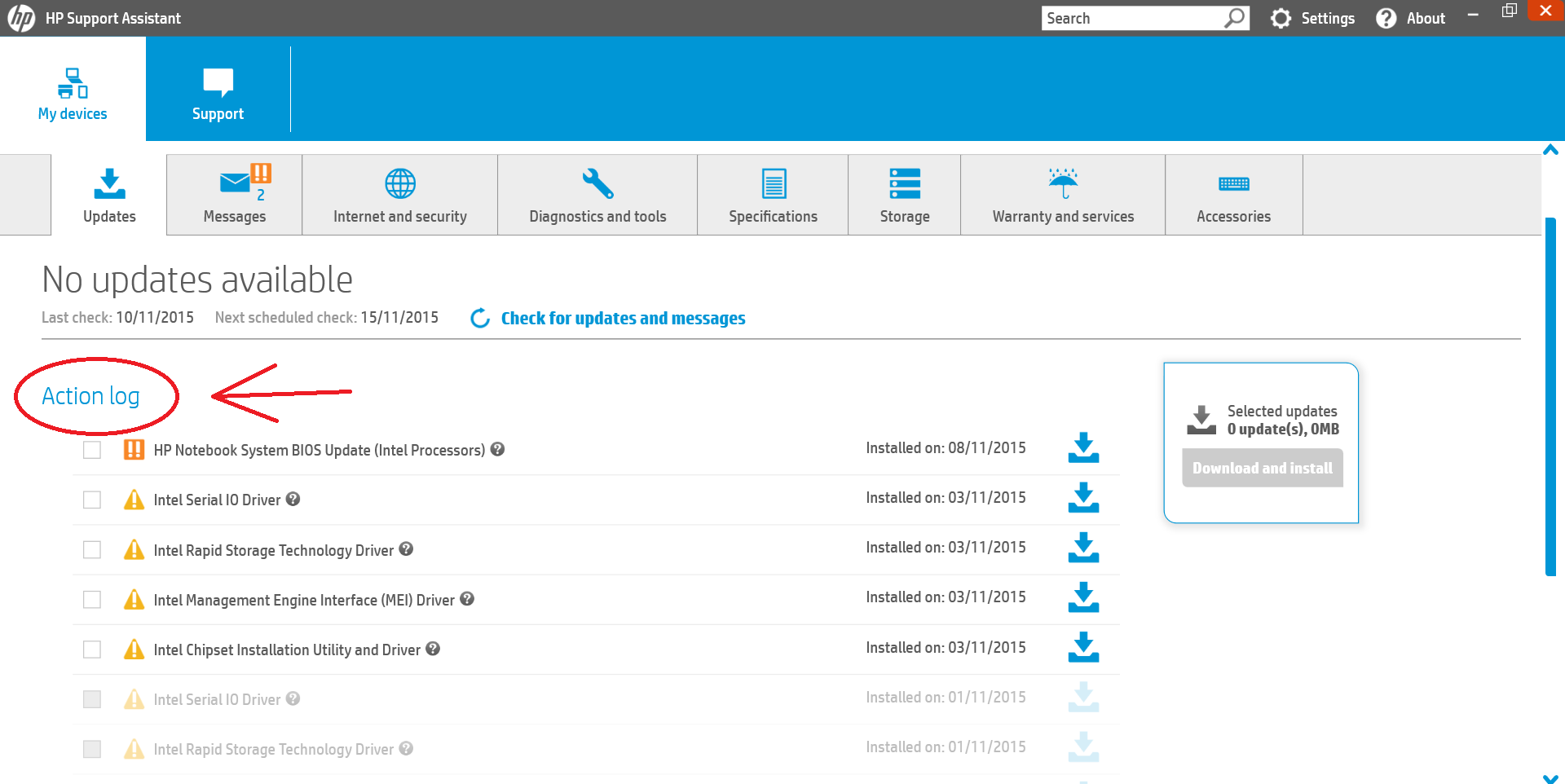
Task: Click the search magnifier icon
Action: 1235,18
